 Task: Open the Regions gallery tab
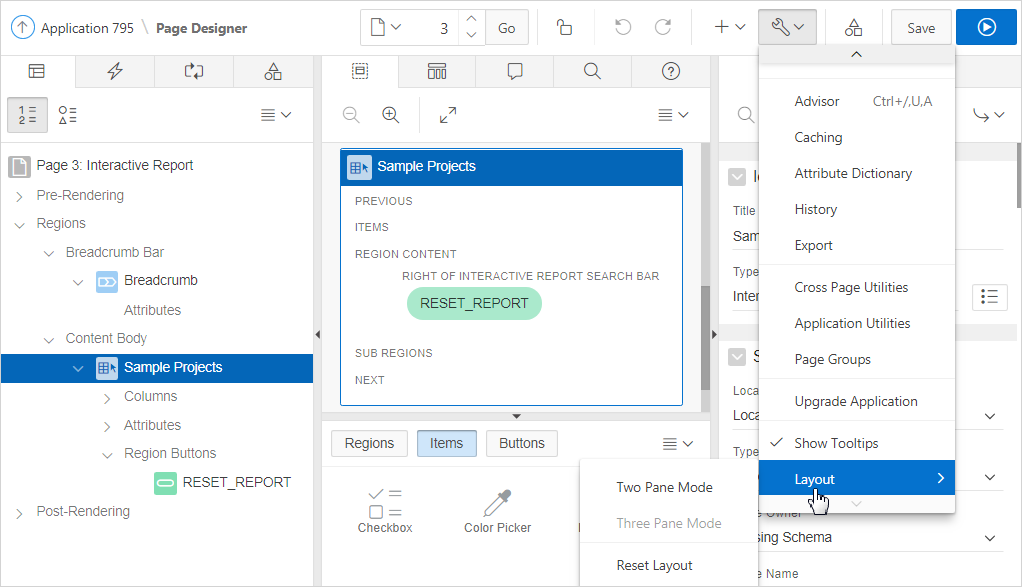pyautogui.click(x=369, y=444)
